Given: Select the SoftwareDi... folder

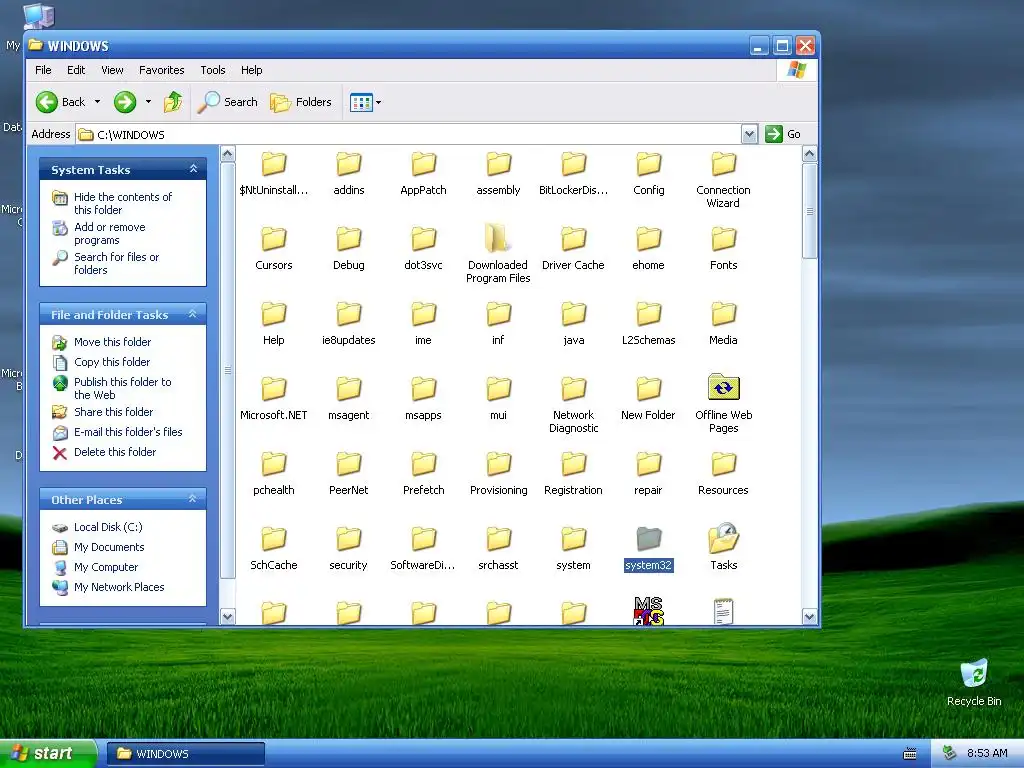Looking at the screenshot, I should click(x=423, y=549).
